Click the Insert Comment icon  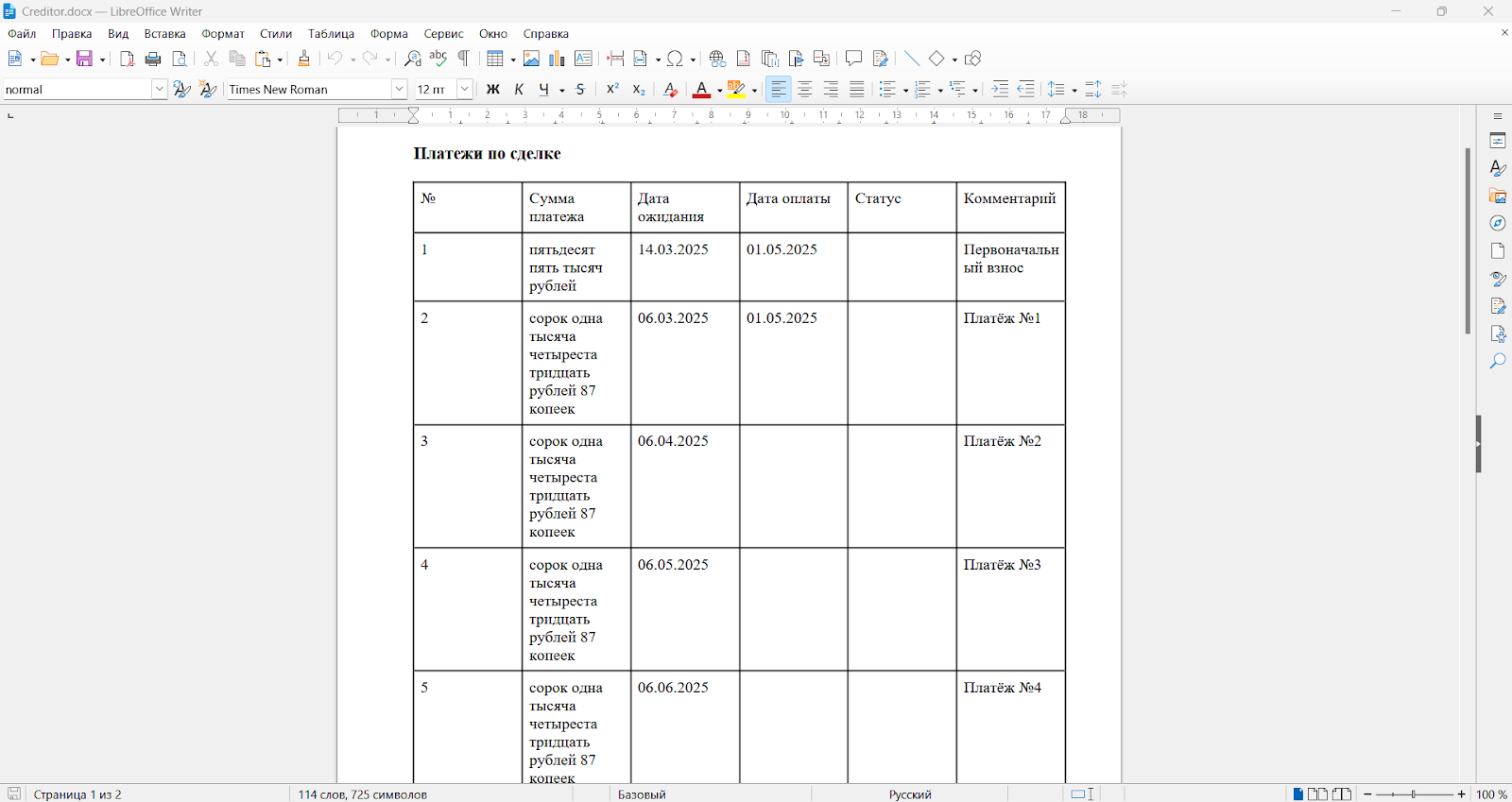point(853,59)
